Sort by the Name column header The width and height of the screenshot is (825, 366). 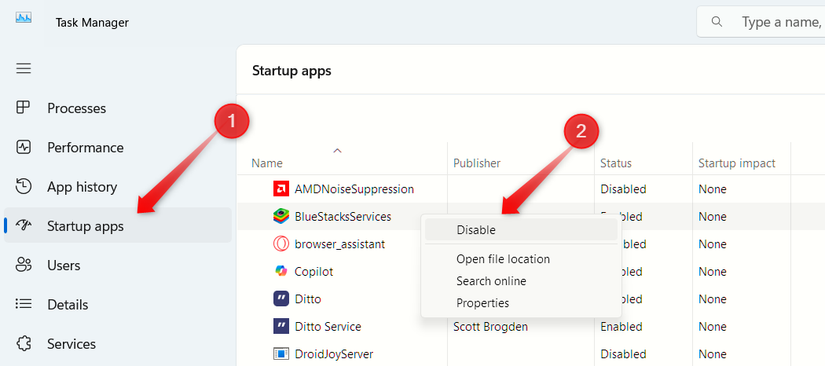coord(267,163)
